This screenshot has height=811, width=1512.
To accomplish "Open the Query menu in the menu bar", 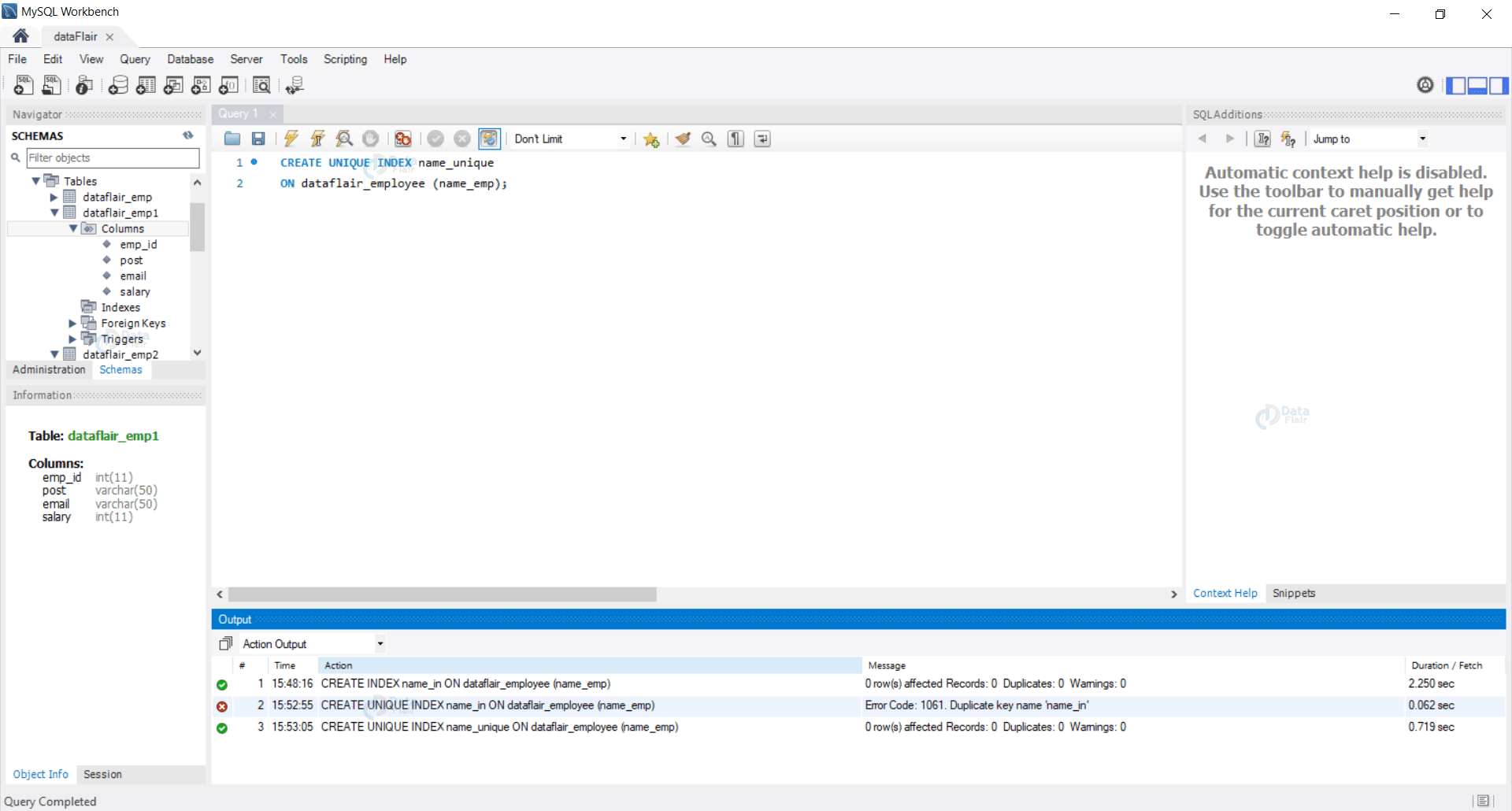I will [135, 59].
